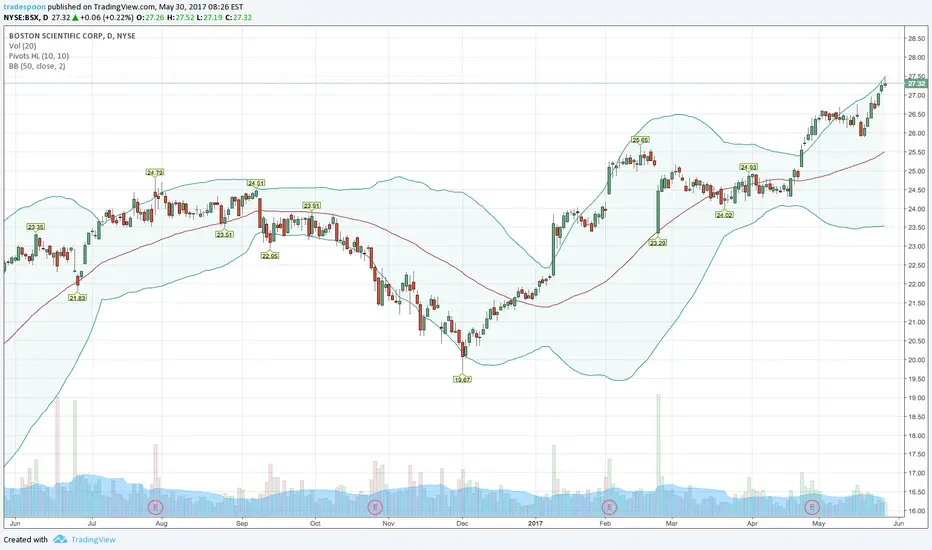Click the pivot high label 23.35
Image resolution: width=932 pixels, height=550 pixels.
(36, 227)
